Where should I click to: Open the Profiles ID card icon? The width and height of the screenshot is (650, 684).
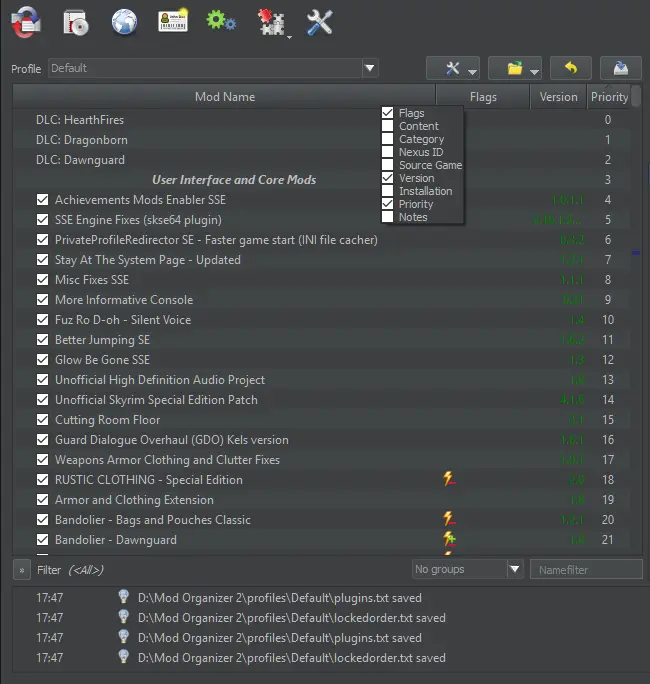point(173,21)
